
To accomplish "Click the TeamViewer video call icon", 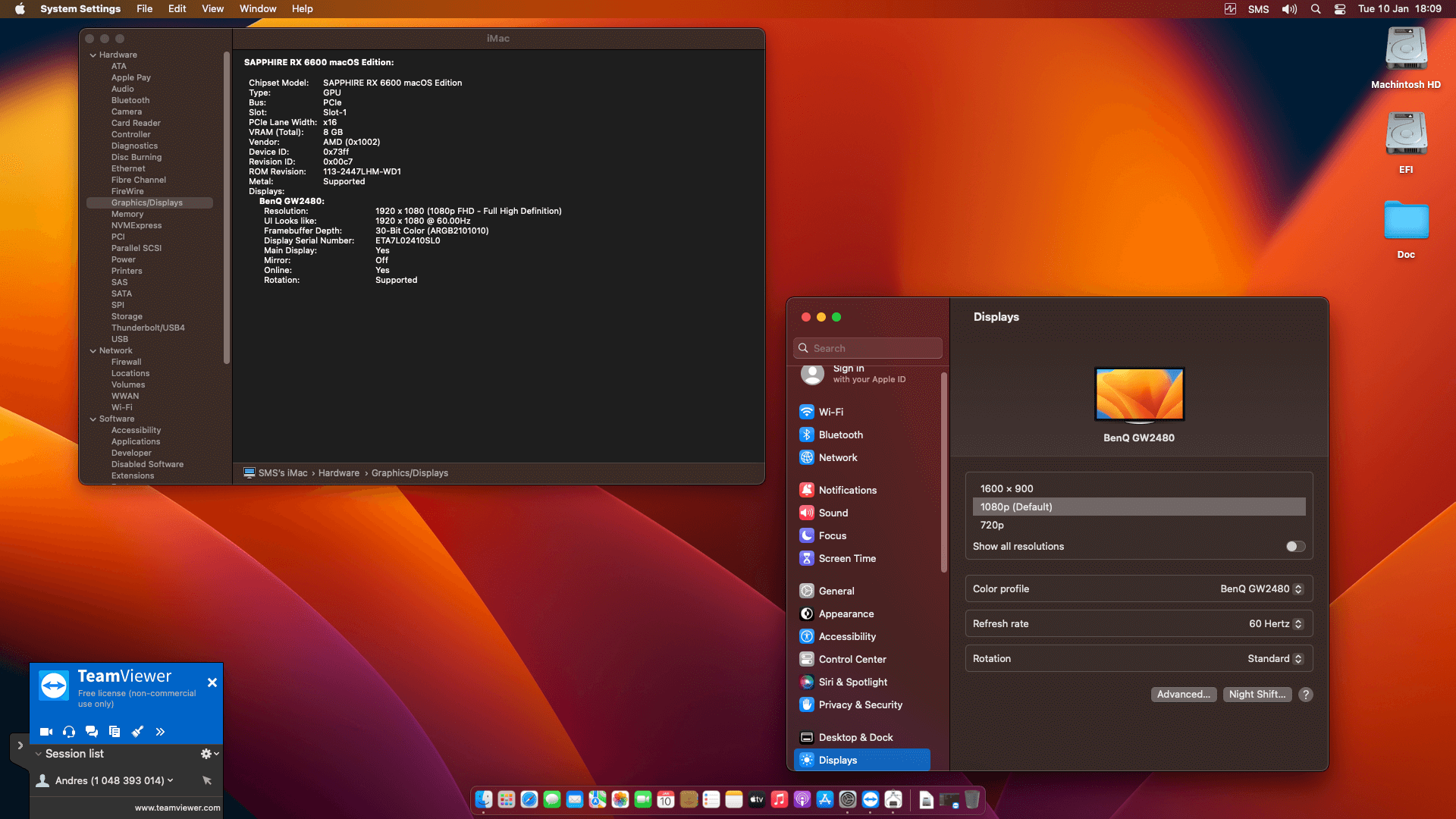I will tap(45, 732).
